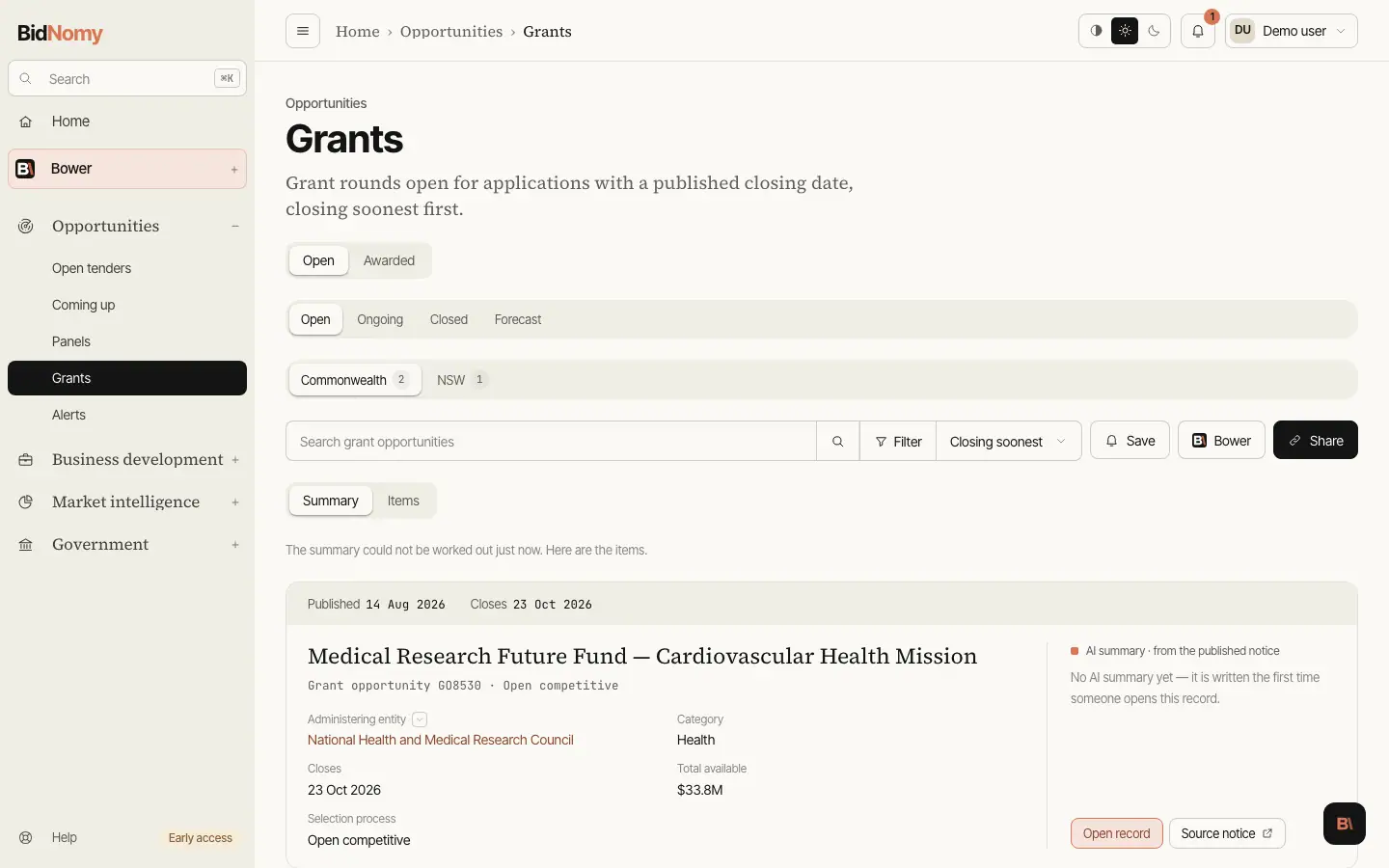Open the Demo user account menu

[x=1292, y=31]
